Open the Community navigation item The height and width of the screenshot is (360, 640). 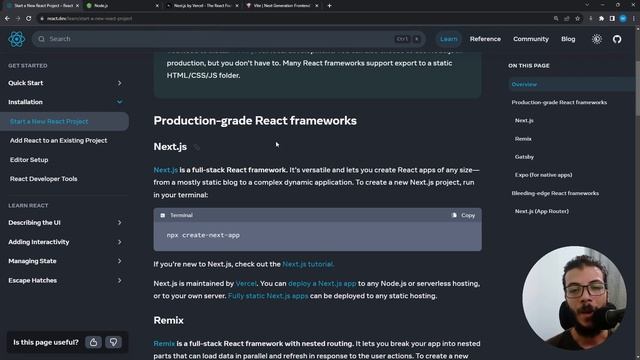pyautogui.click(x=531, y=39)
